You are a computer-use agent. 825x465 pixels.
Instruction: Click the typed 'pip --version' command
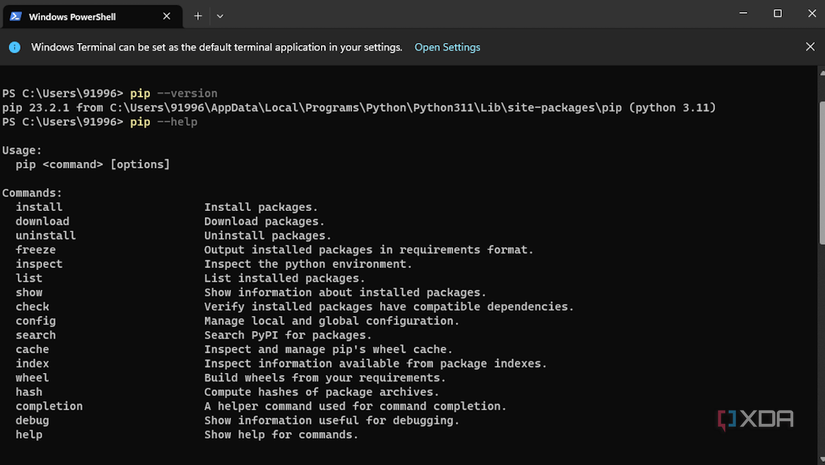click(173, 93)
